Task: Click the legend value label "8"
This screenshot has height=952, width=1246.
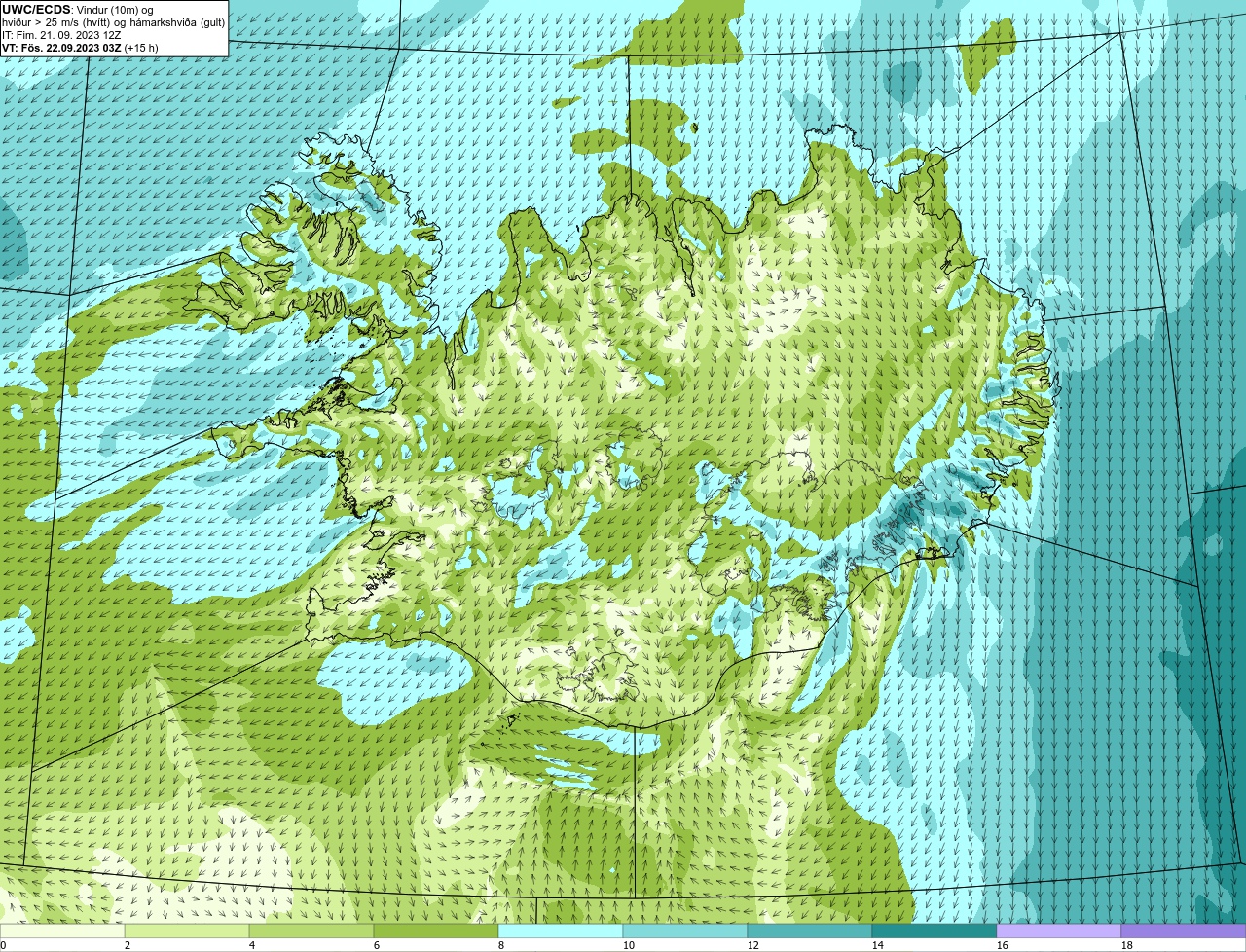Action: pyautogui.click(x=501, y=945)
